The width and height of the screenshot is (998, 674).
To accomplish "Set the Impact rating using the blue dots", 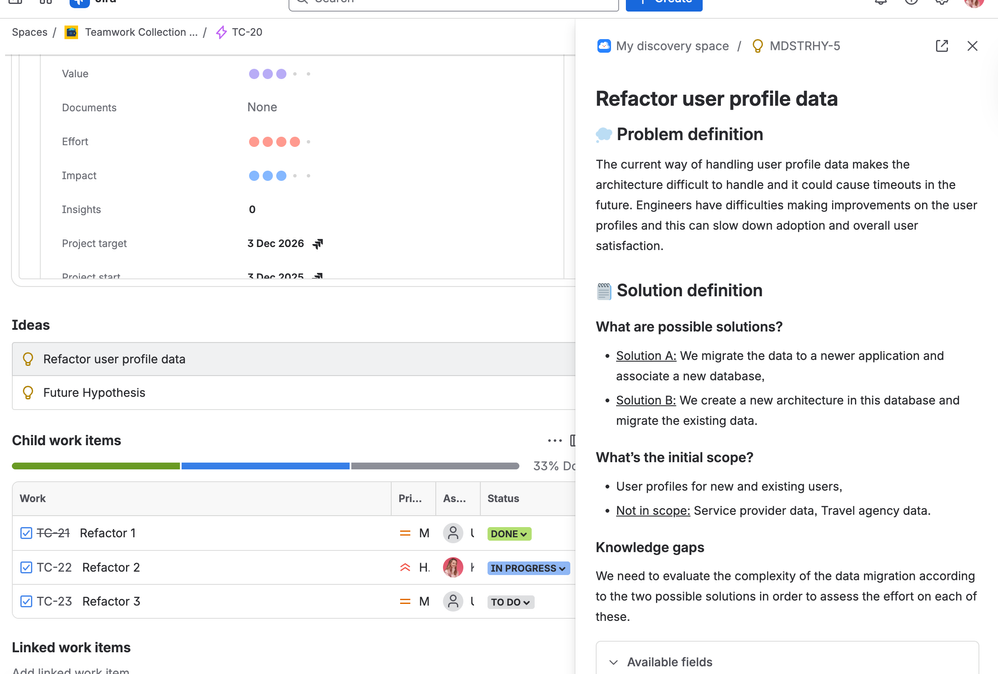I will (279, 176).
